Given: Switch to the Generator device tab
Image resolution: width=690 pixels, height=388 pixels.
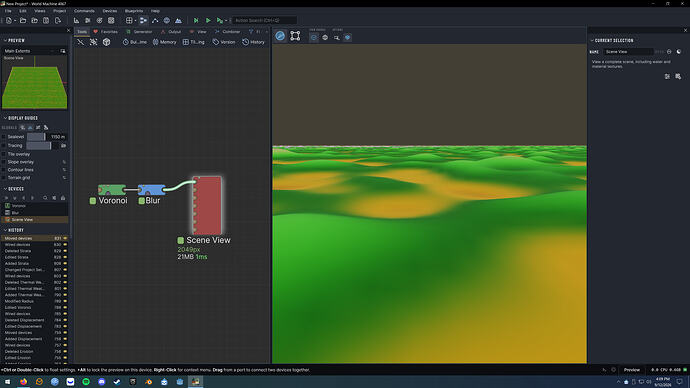Looking at the screenshot, I should click(139, 32).
